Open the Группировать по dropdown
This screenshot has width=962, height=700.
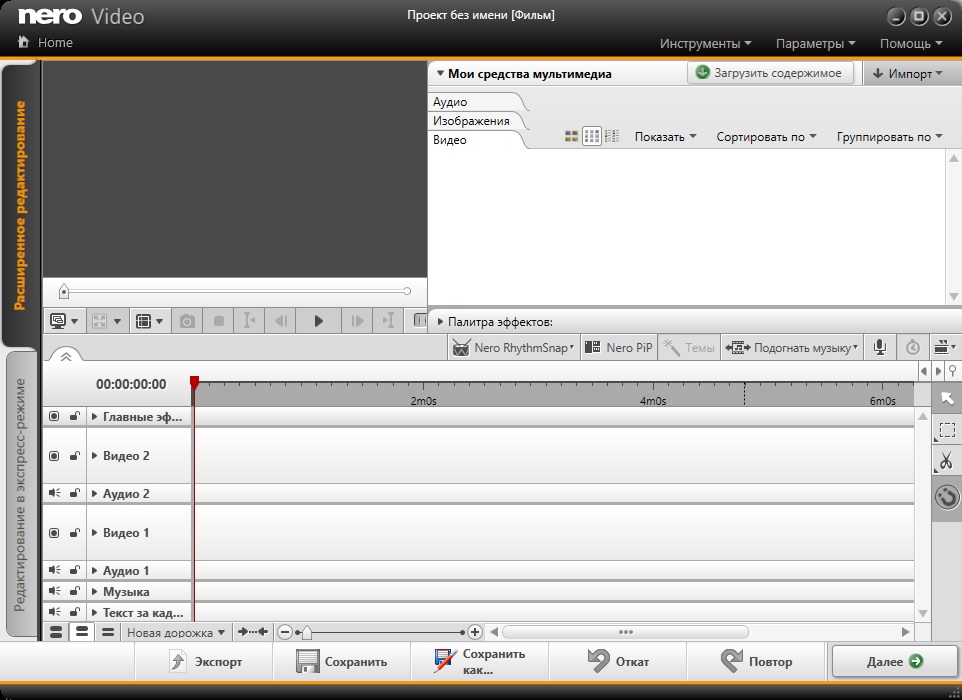tap(890, 137)
